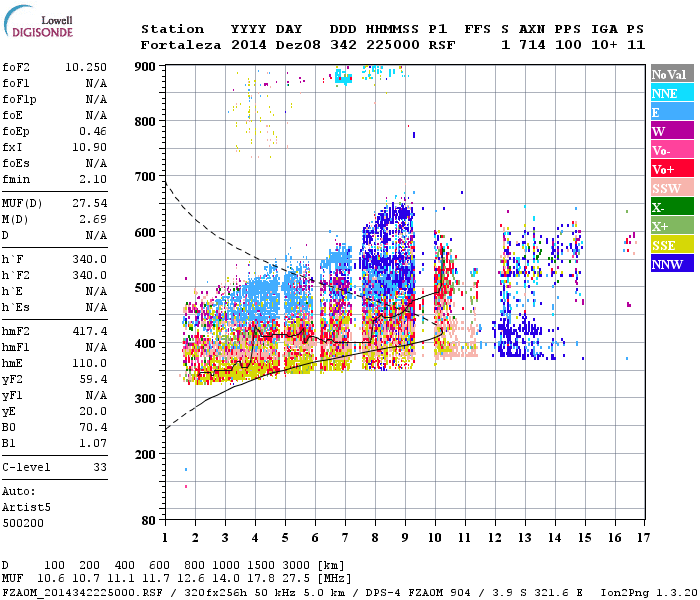Click the NNE echo patch near 900 km
The width and height of the screenshot is (700, 600).
[343, 78]
